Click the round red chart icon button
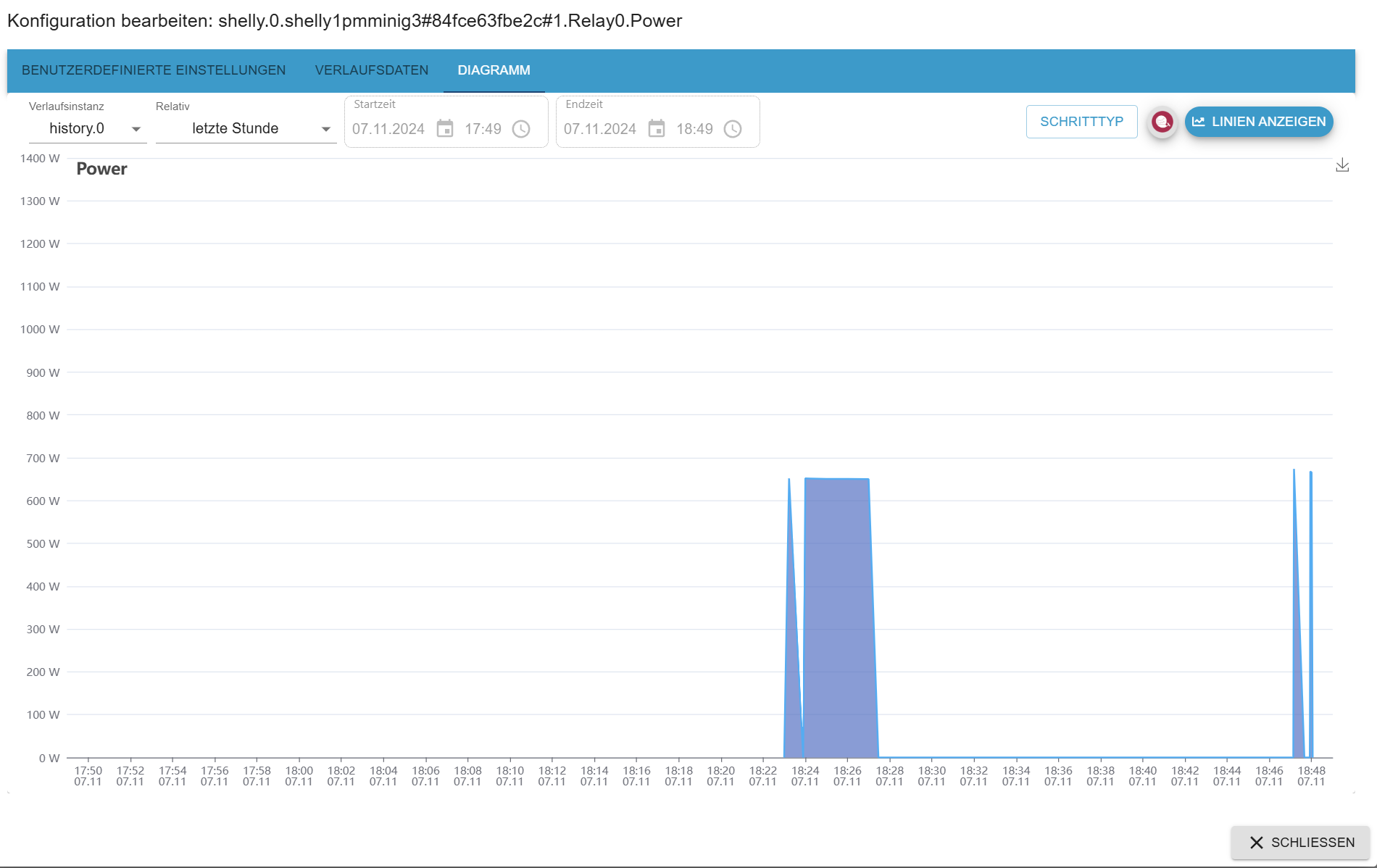 click(1162, 122)
